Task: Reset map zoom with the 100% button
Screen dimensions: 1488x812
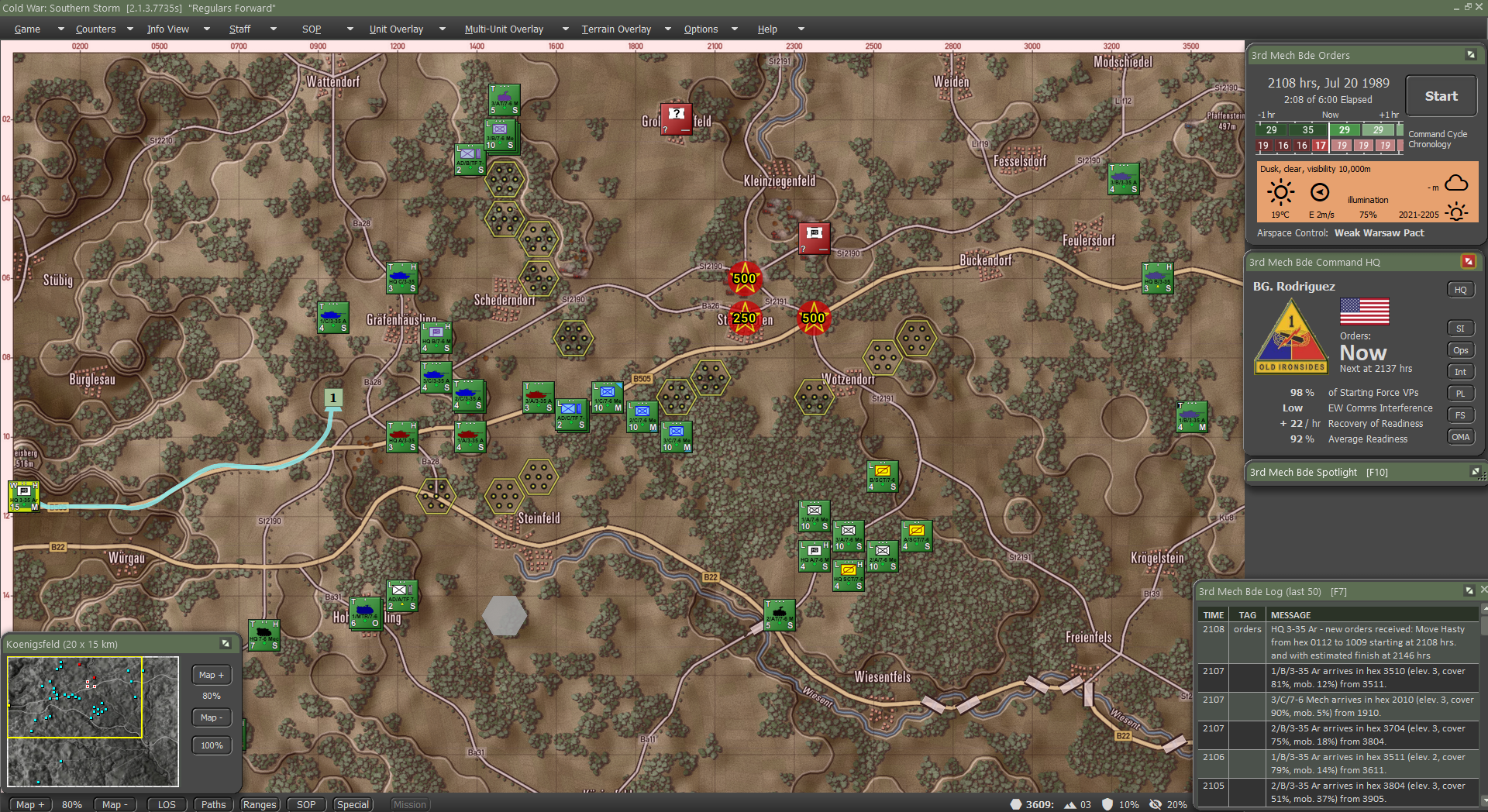Action: (x=212, y=745)
